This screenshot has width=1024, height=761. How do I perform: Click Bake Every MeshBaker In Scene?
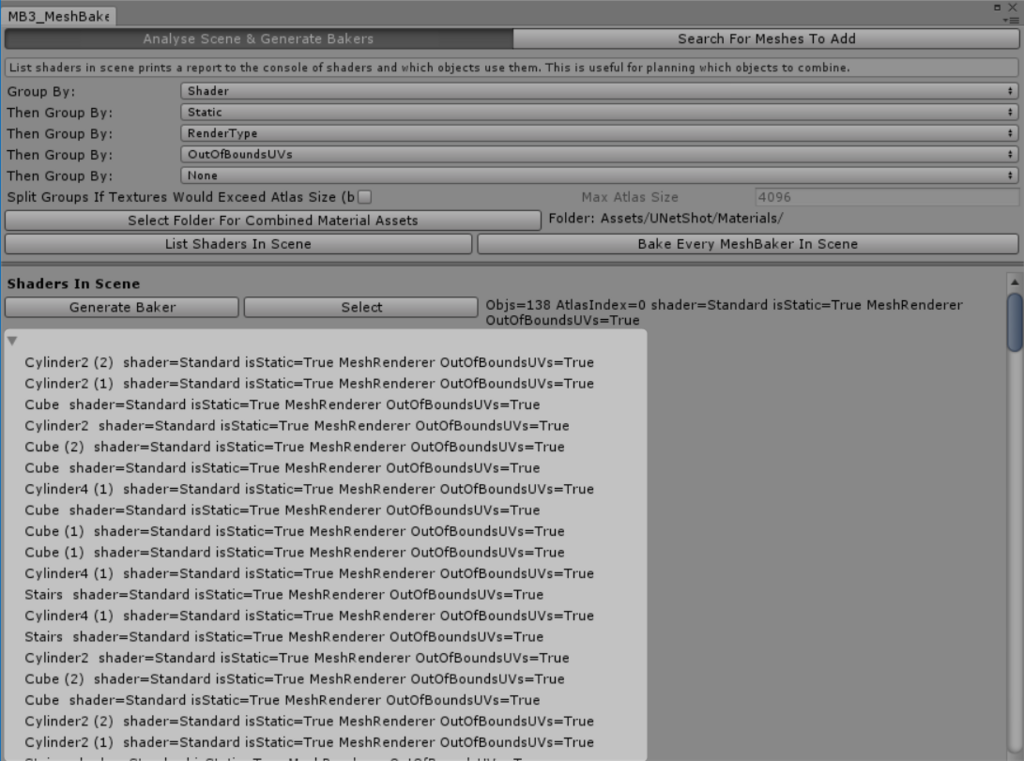tap(748, 244)
